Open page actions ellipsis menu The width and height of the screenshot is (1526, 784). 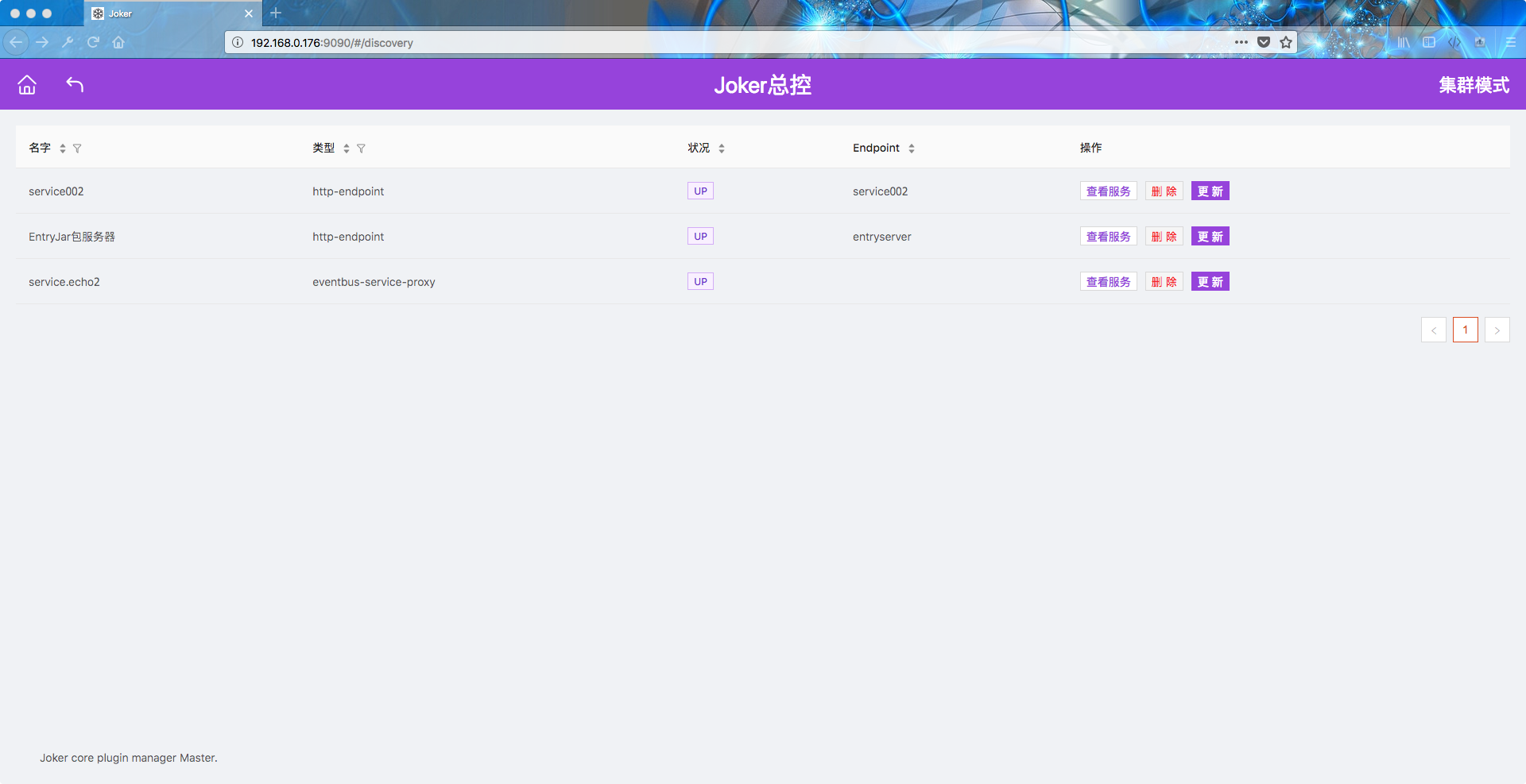point(1241,42)
